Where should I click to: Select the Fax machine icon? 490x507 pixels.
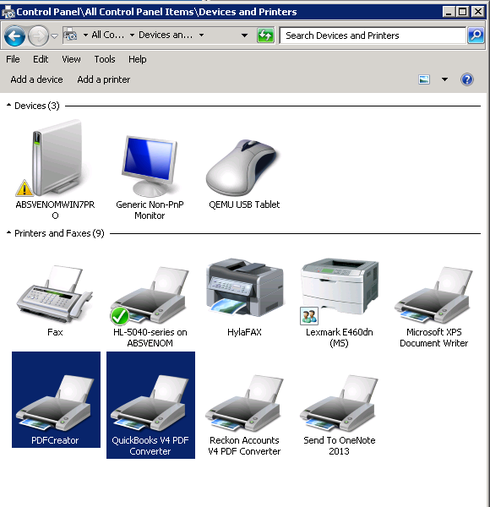(54, 294)
